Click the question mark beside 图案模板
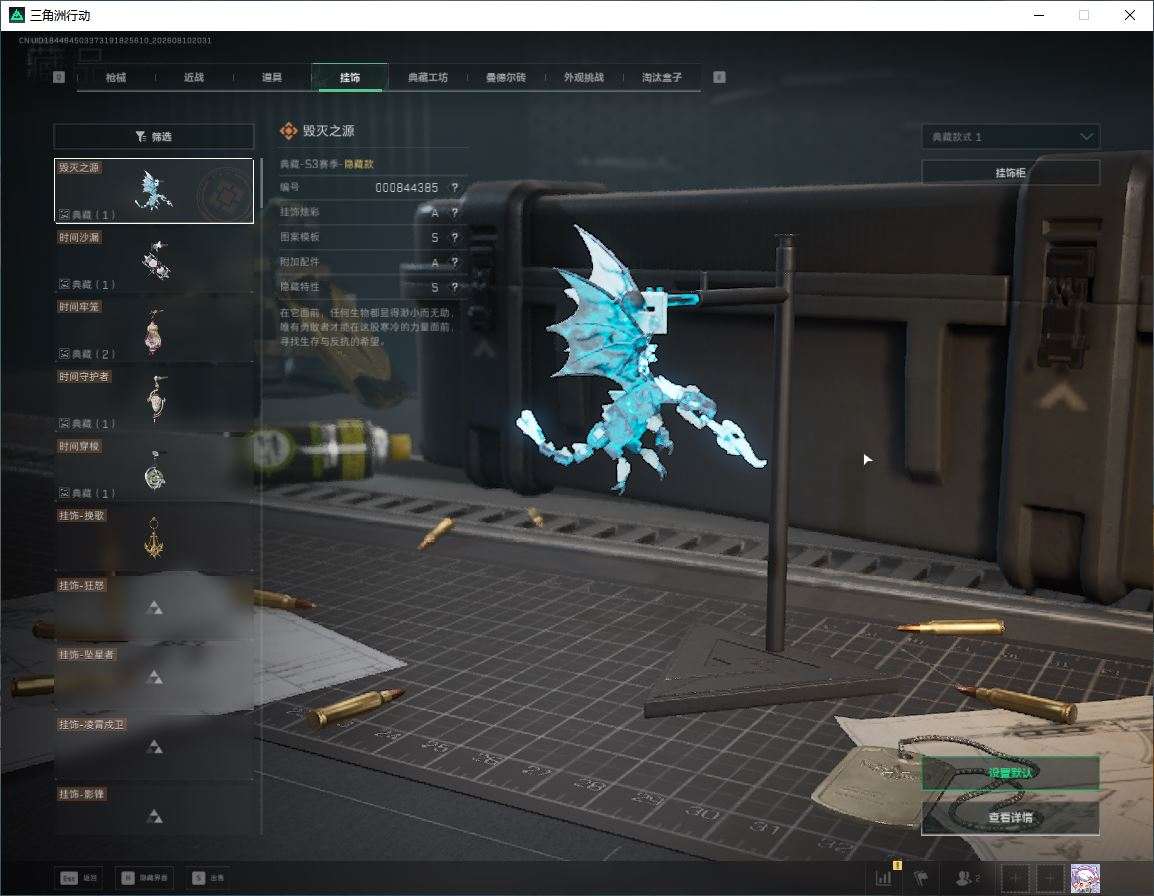Viewport: 1154px width, 896px height. 455,237
